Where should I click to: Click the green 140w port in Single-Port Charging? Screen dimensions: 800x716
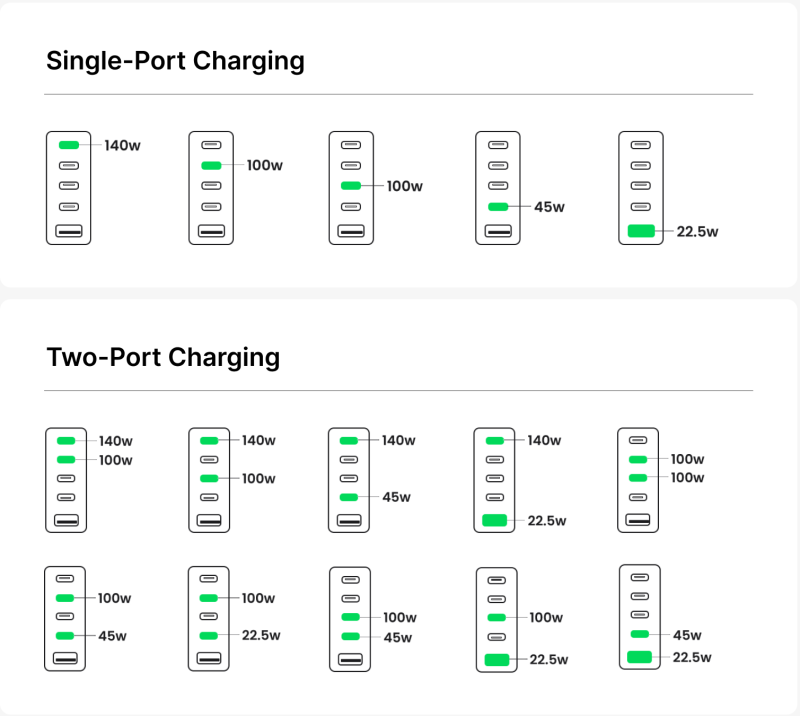click(x=68, y=145)
